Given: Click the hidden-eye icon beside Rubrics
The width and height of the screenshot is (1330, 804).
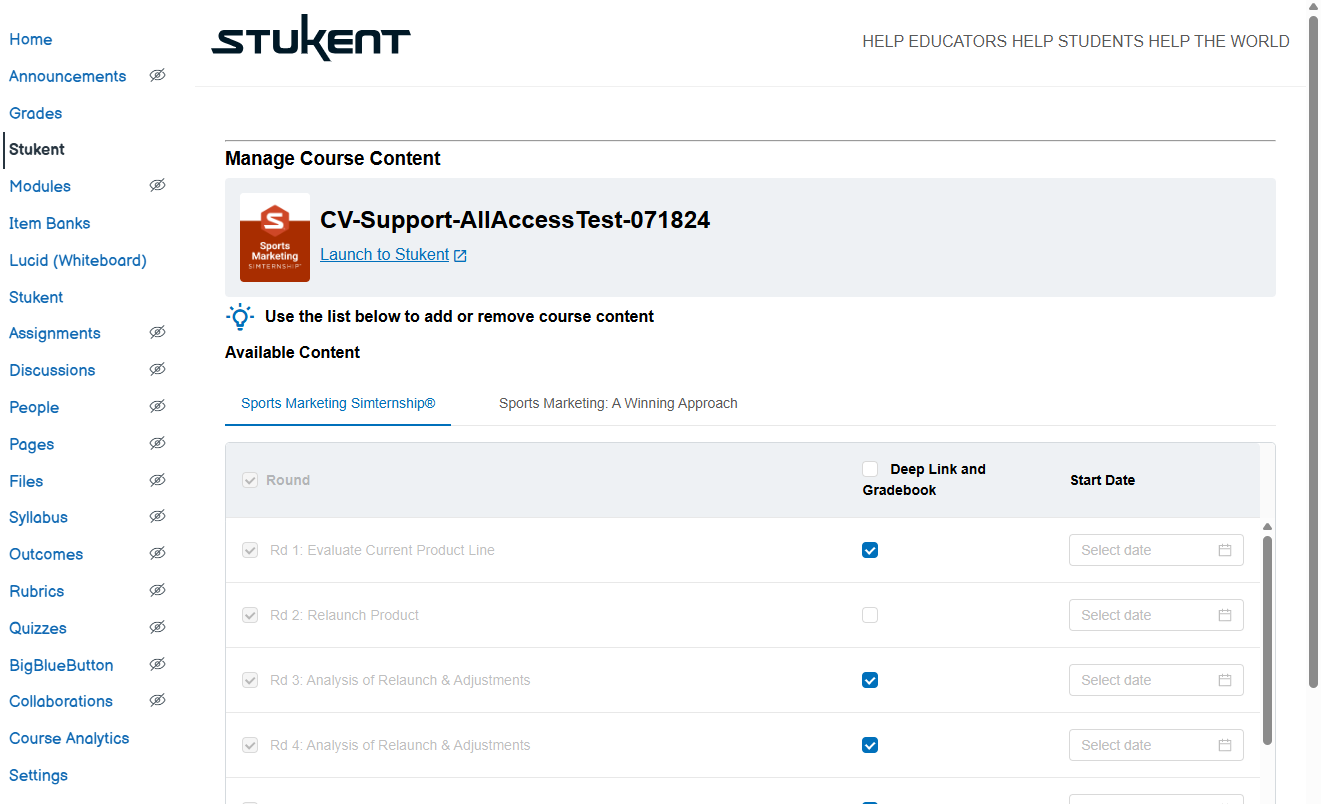Looking at the screenshot, I should pos(157,590).
